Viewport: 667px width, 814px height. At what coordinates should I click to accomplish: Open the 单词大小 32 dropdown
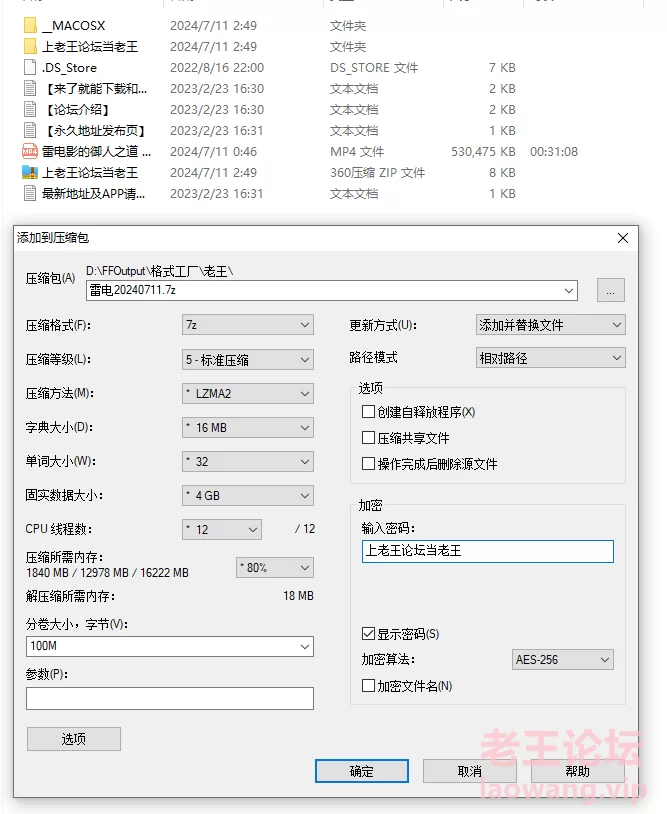[x=248, y=462]
